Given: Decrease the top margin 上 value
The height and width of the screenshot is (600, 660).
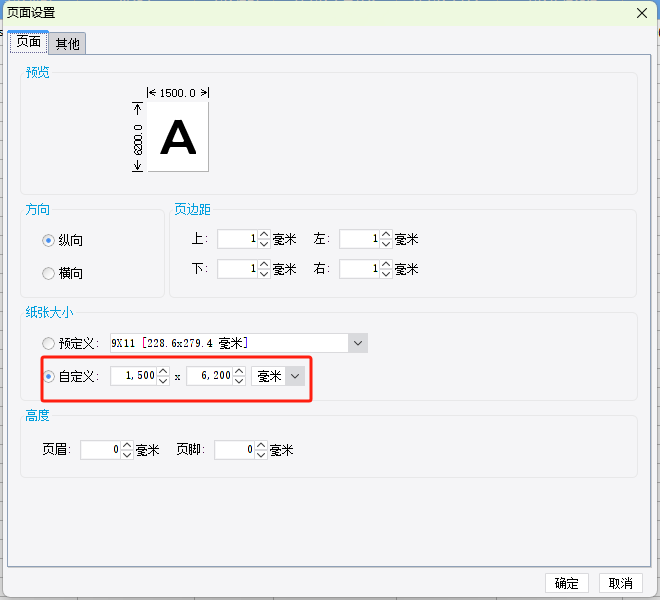Looking at the screenshot, I should (x=264, y=244).
